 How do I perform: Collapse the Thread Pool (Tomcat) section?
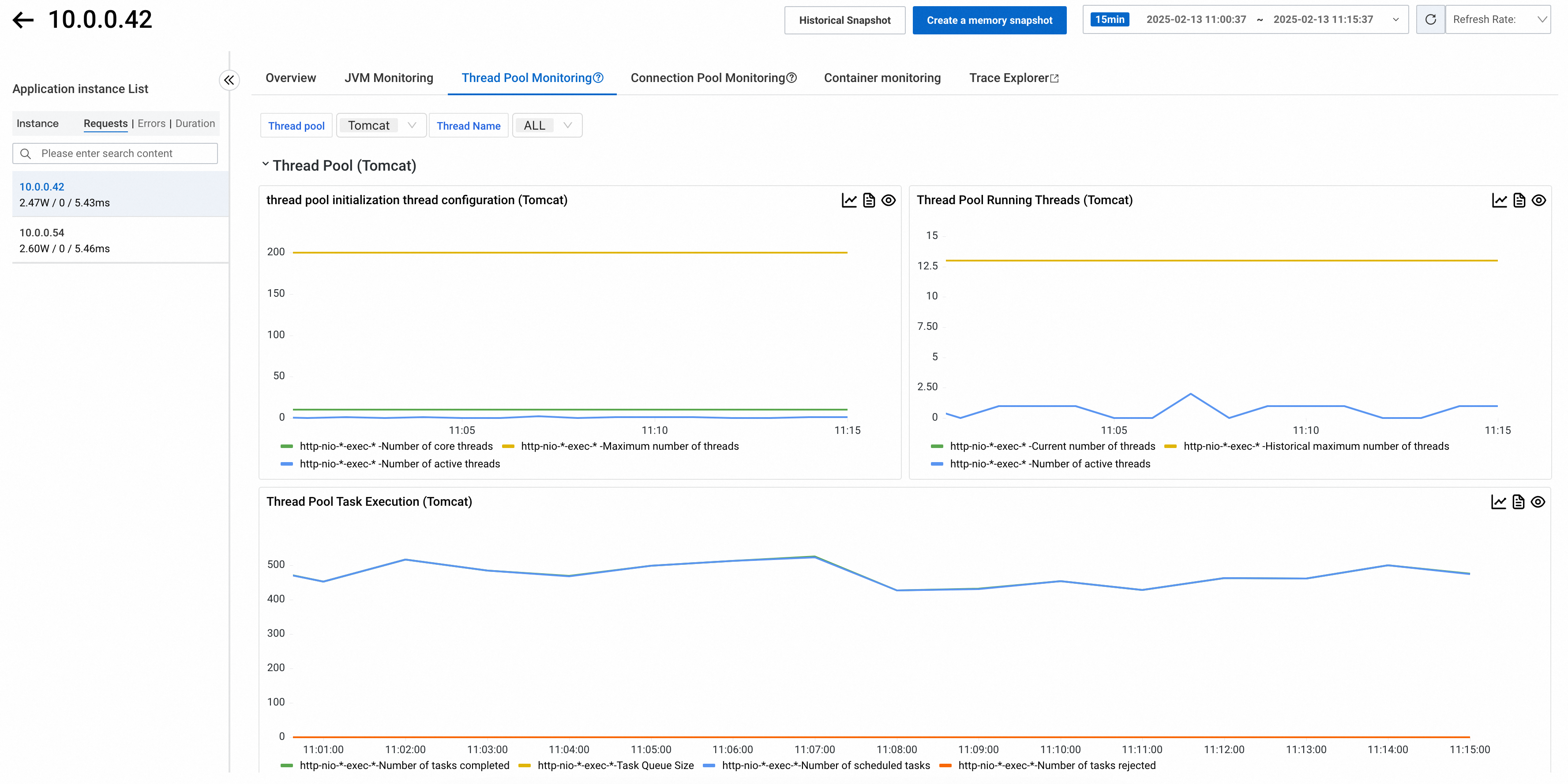pos(266,164)
